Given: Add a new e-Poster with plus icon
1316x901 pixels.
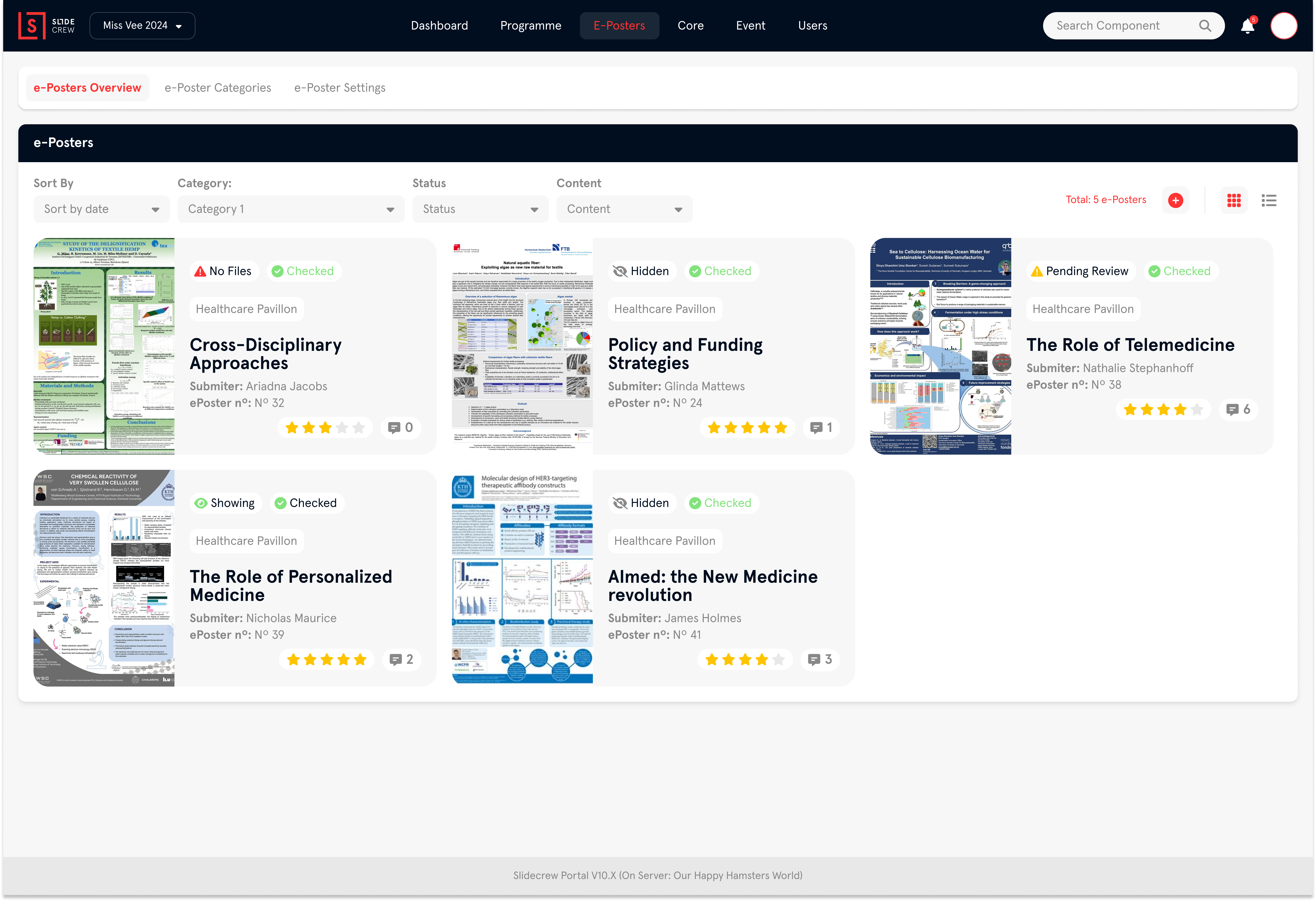Looking at the screenshot, I should click(1176, 200).
